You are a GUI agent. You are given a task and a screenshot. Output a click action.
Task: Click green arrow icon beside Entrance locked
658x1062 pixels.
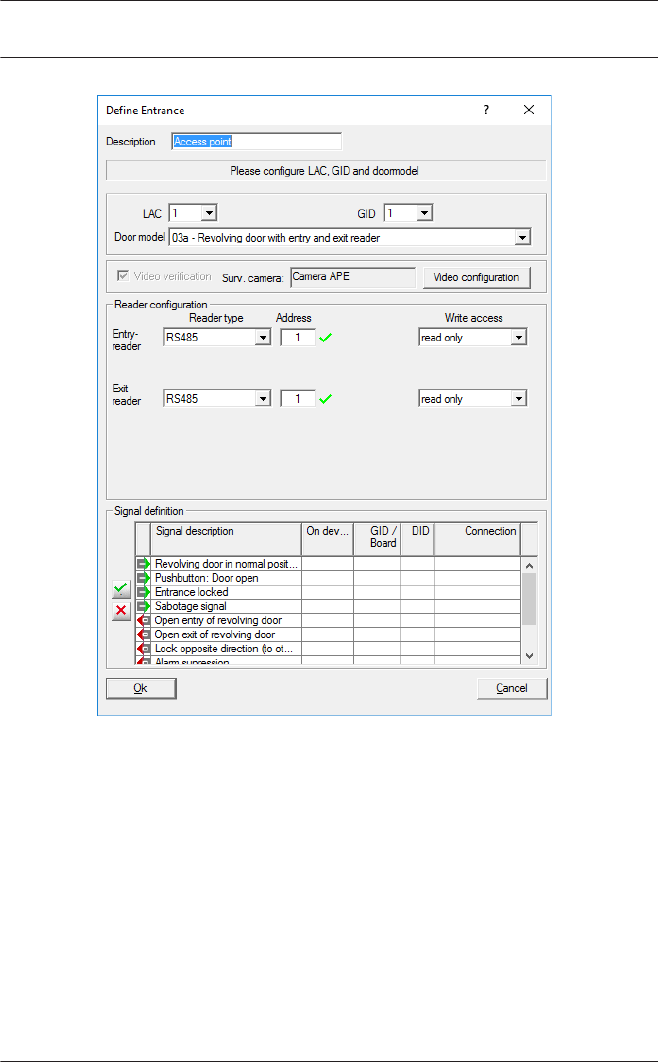coord(143,592)
